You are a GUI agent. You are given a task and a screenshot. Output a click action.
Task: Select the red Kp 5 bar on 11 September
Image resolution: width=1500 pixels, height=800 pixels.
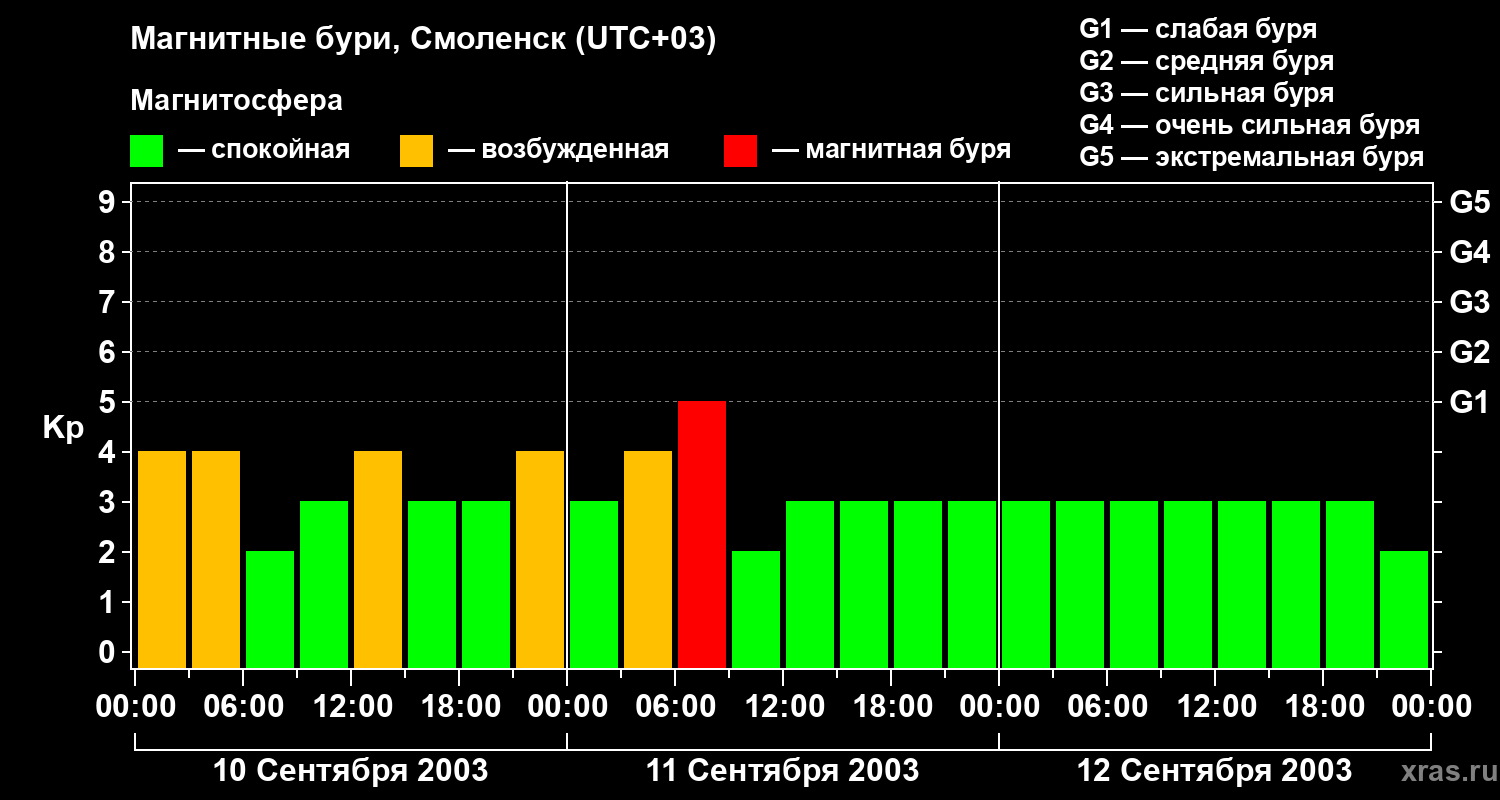pyautogui.click(x=702, y=534)
